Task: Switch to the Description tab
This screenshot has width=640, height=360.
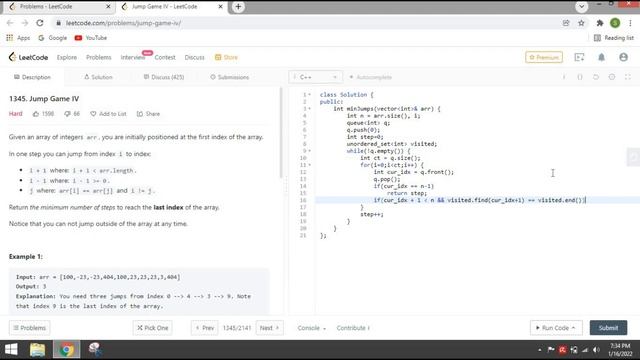Action: point(32,77)
